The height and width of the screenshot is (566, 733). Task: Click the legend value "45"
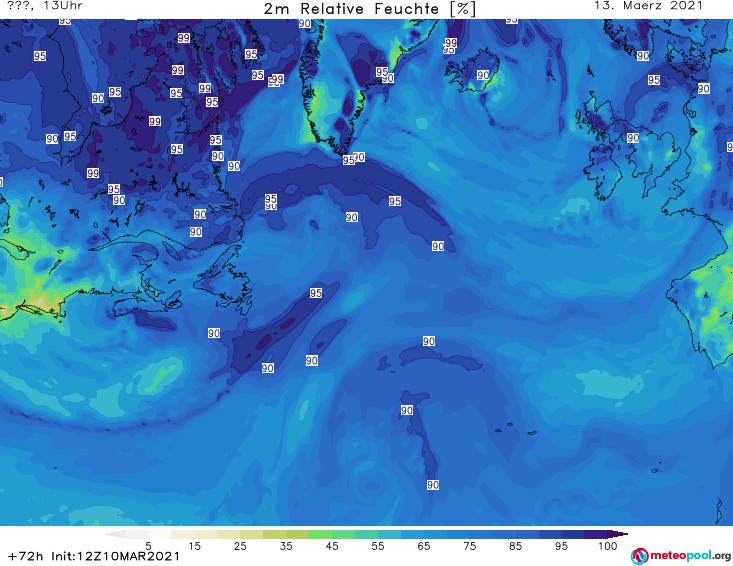(331, 546)
